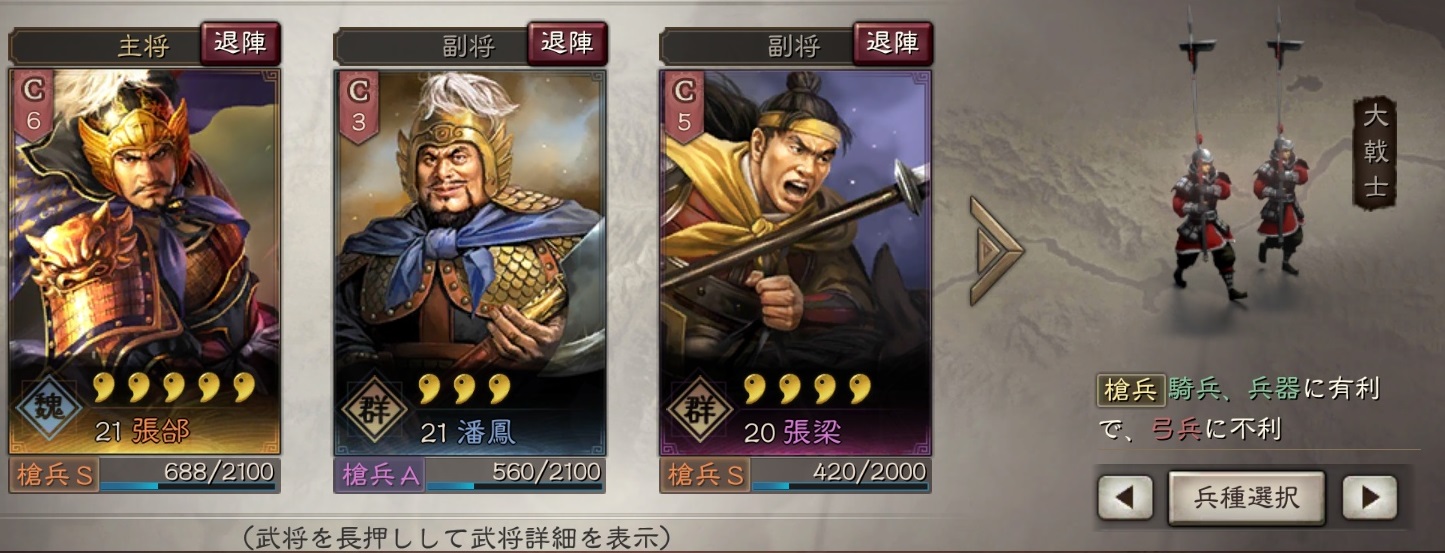
Task: Click the 魏 faction emblem on 張郃
Action: [49, 407]
